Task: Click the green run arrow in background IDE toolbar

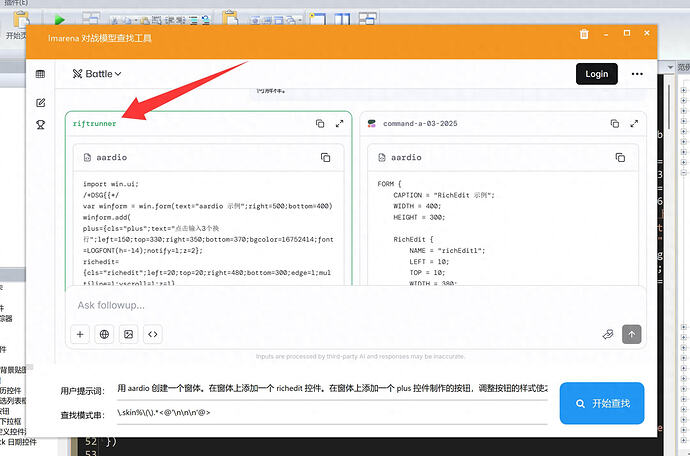Action: (59, 19)
